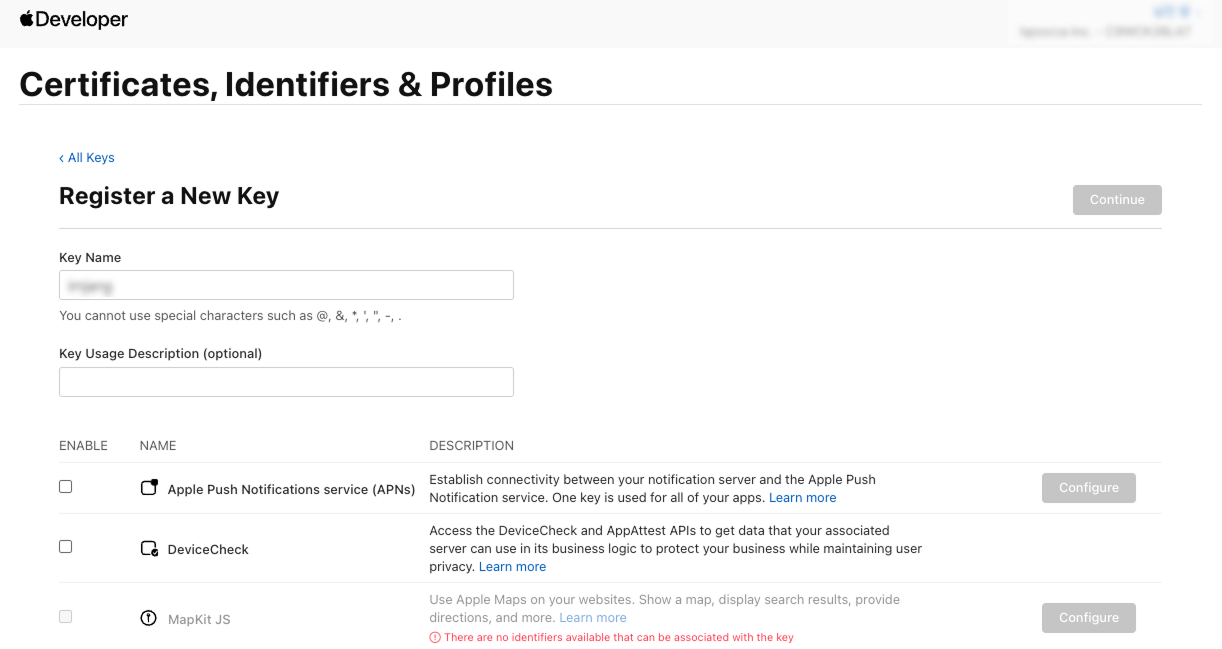This screenshot has width=1222, height=649.
Task: Click the Key Usage Description field
Action: [286, 382]
